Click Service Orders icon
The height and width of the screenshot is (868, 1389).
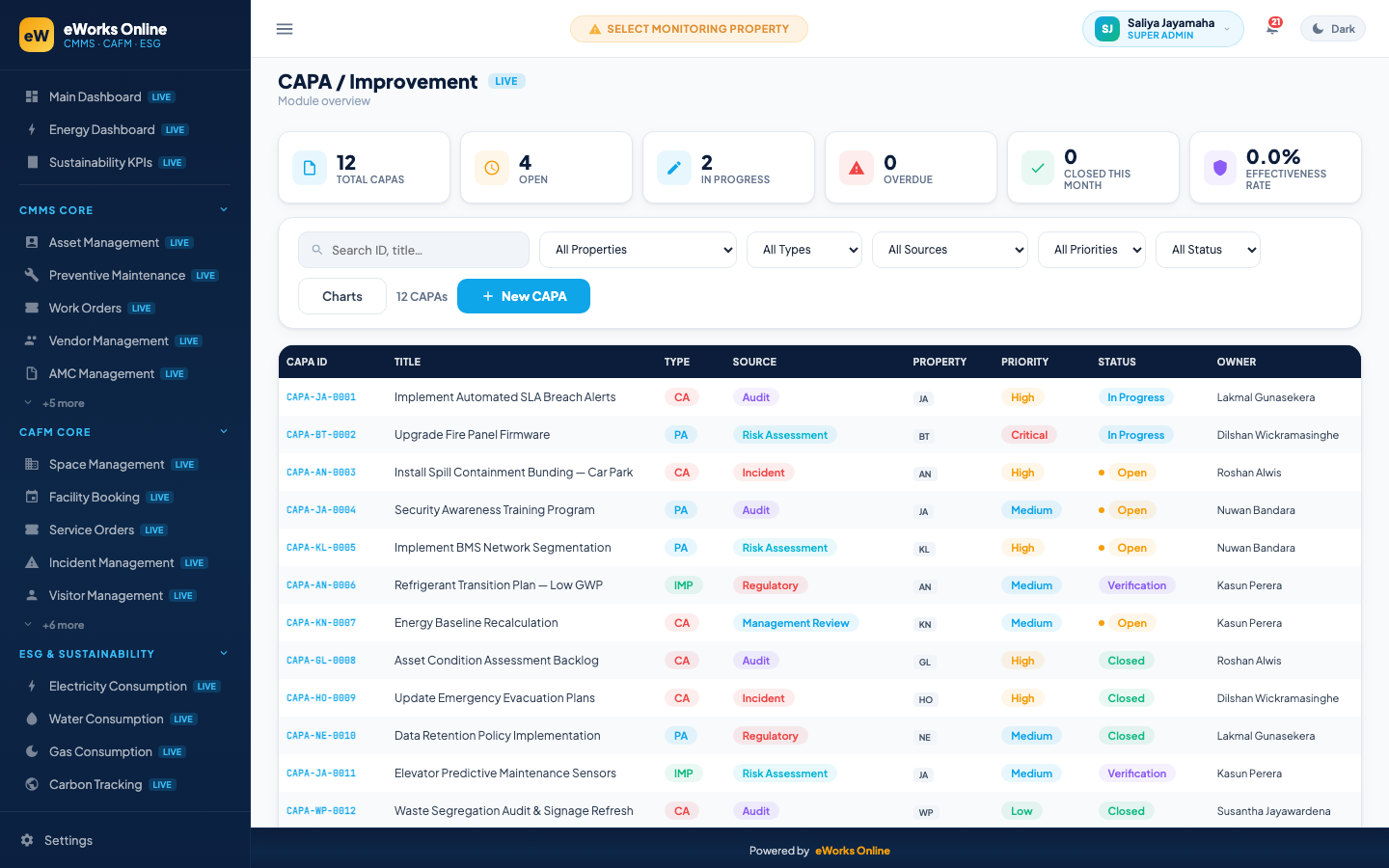pyautogui.click(x=32, y=529)
